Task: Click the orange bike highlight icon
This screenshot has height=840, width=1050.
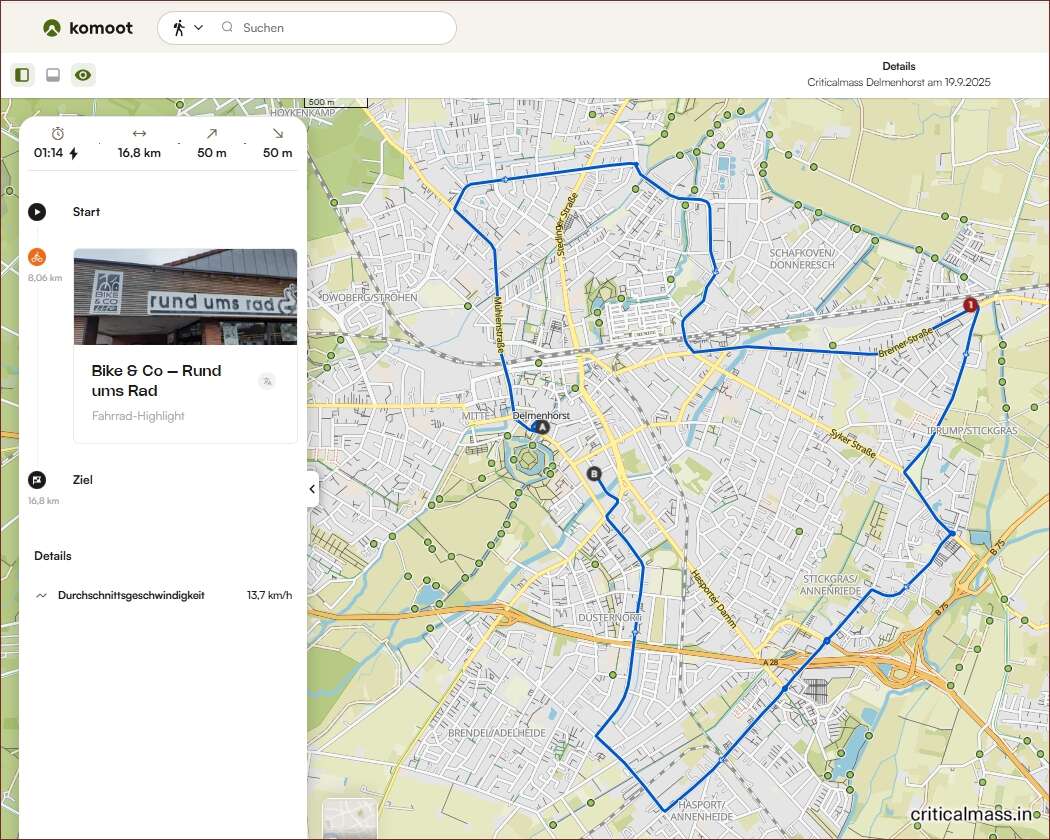Action: [37, 257]
